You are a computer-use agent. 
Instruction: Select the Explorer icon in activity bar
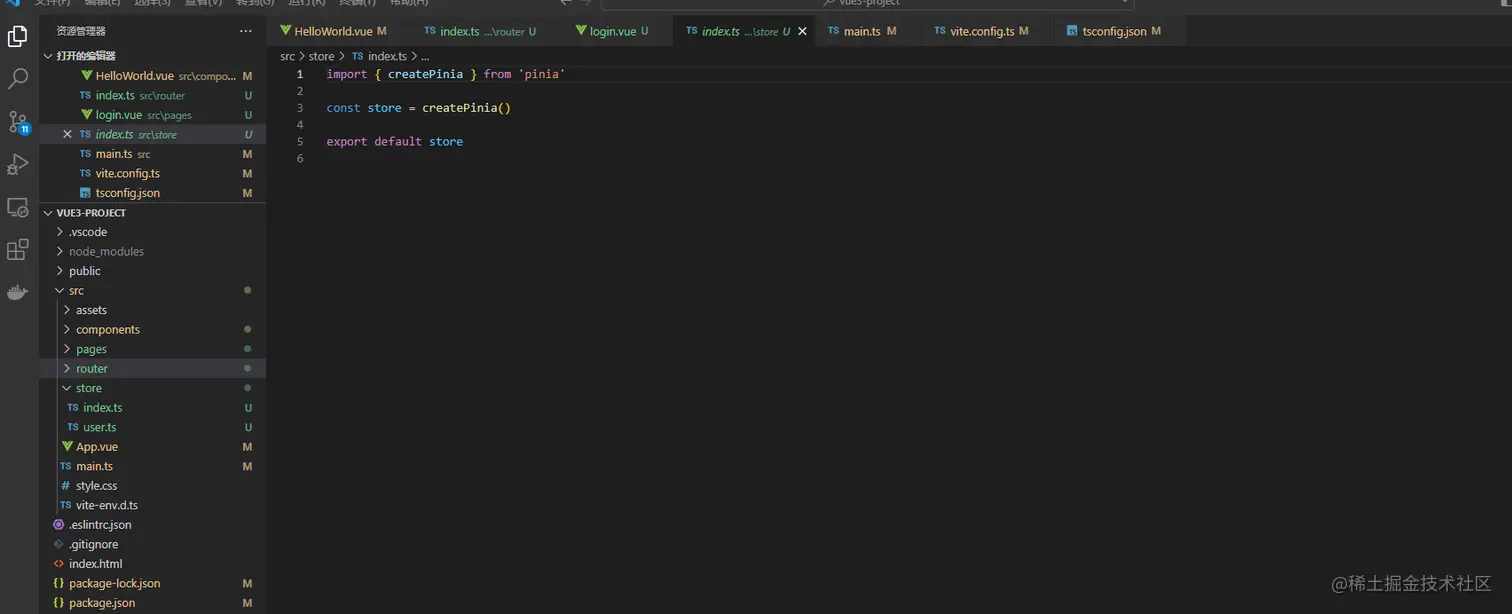[x=16, y=34]
